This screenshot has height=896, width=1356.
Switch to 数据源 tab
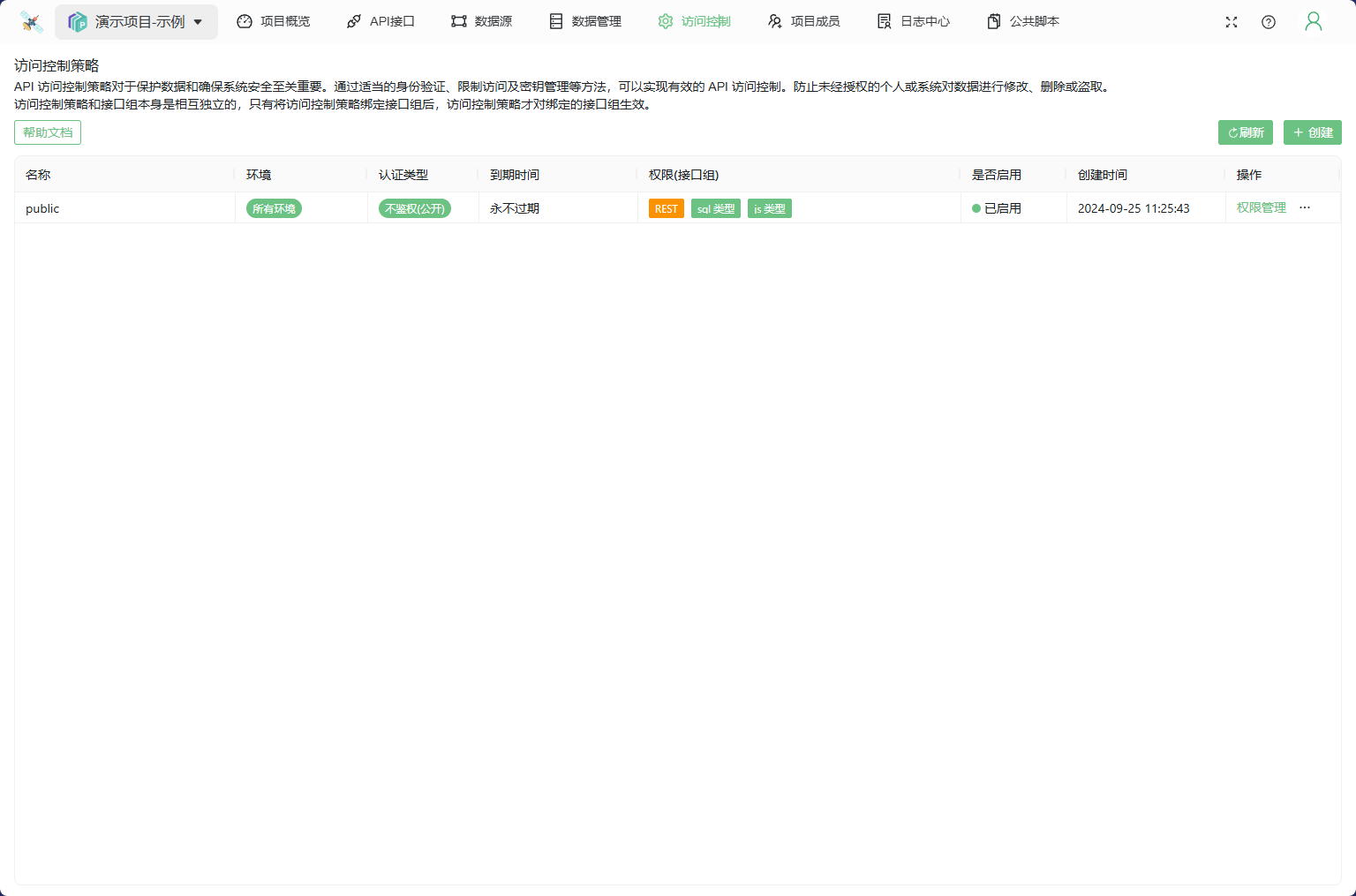481,21
